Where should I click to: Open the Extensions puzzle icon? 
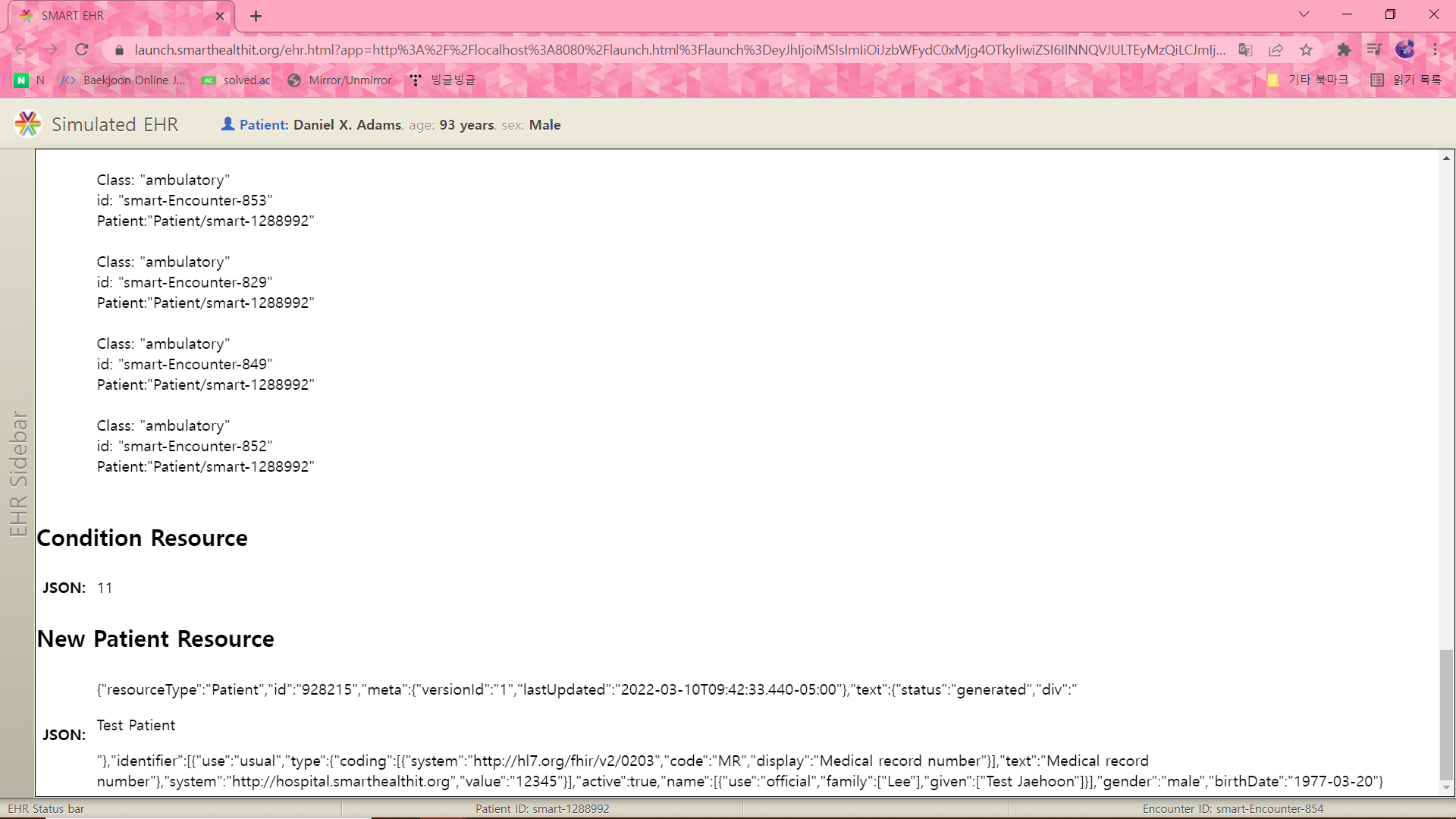click(x=1344, y=50)
